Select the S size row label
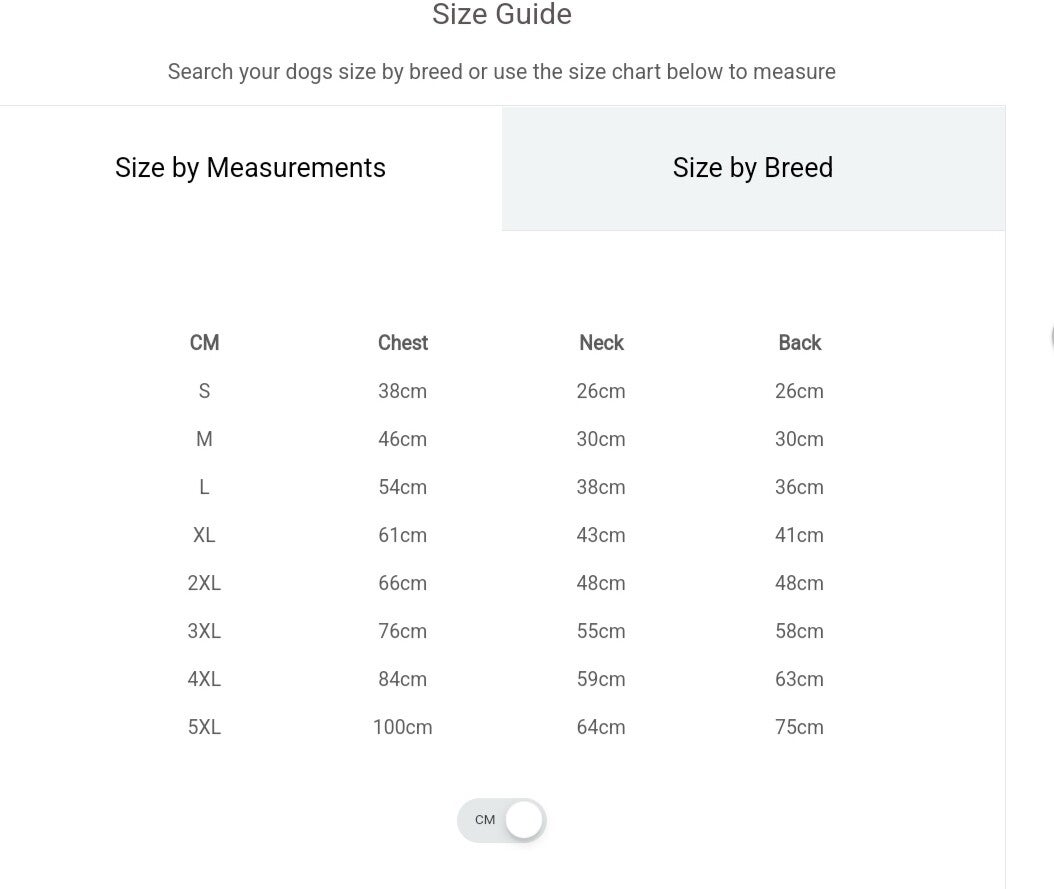Screen dimensions: 1054x889 point(204,391)
